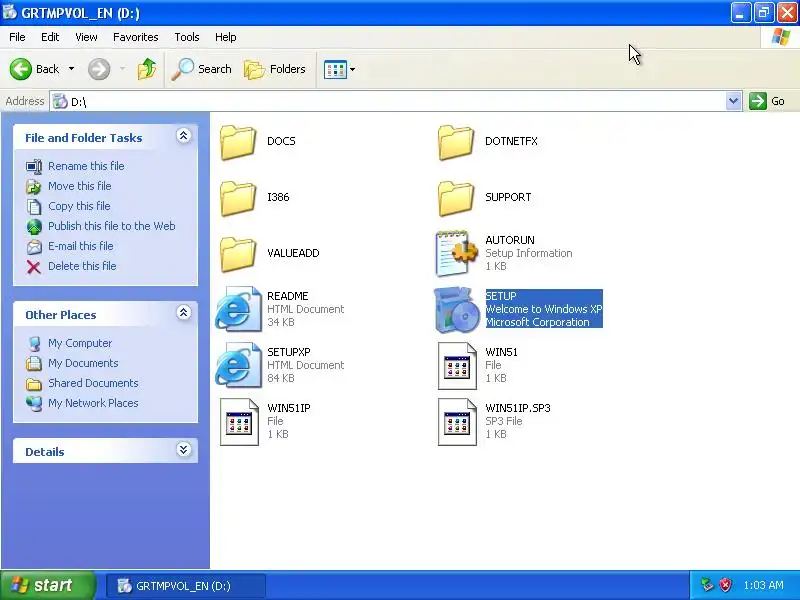Click the Up folder toolbar icon
800x600 pixels.
click(x=147, y=69)
